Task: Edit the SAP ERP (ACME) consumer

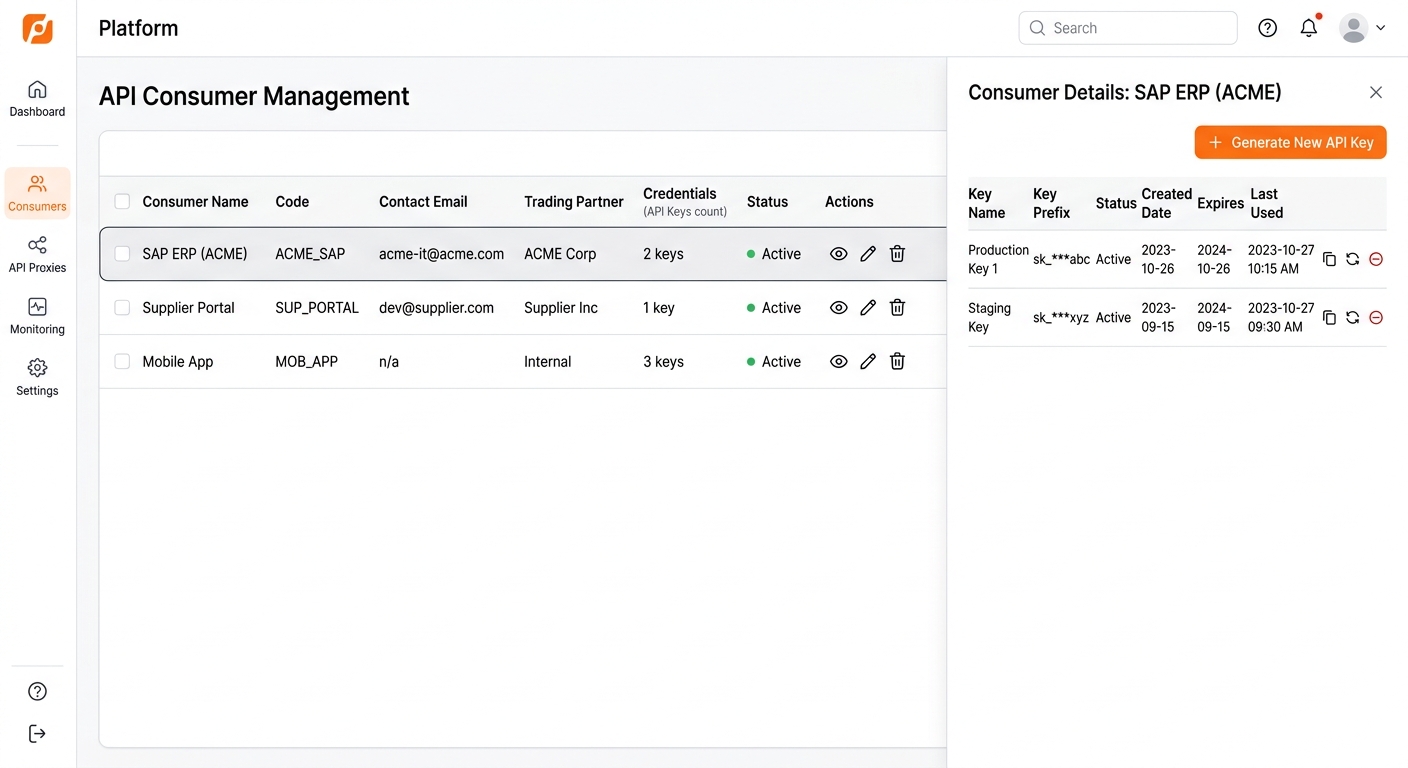Action: pyautogui.click(x=868, y=254)
